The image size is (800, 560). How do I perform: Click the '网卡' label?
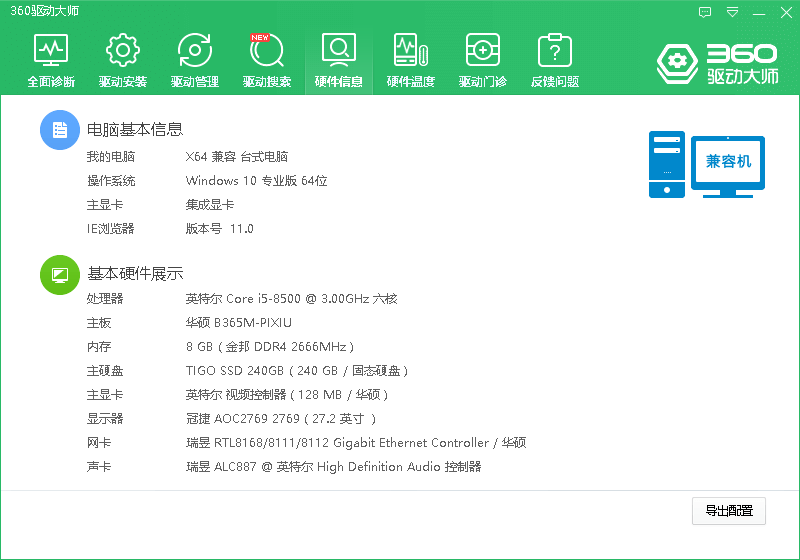coord(99,442)
